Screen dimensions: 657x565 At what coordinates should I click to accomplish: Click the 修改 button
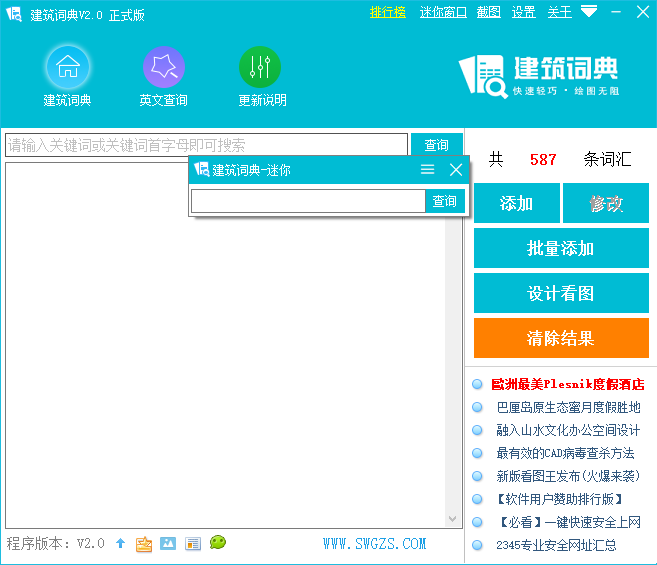606,203
